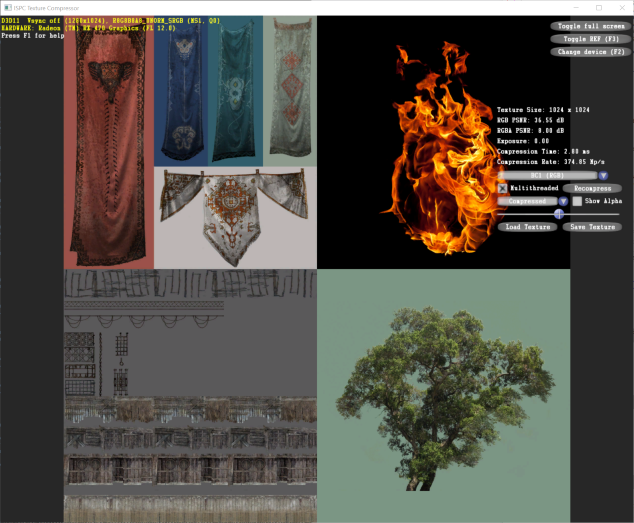Open the Change device (F2) dialog

[x=591, y=52]
